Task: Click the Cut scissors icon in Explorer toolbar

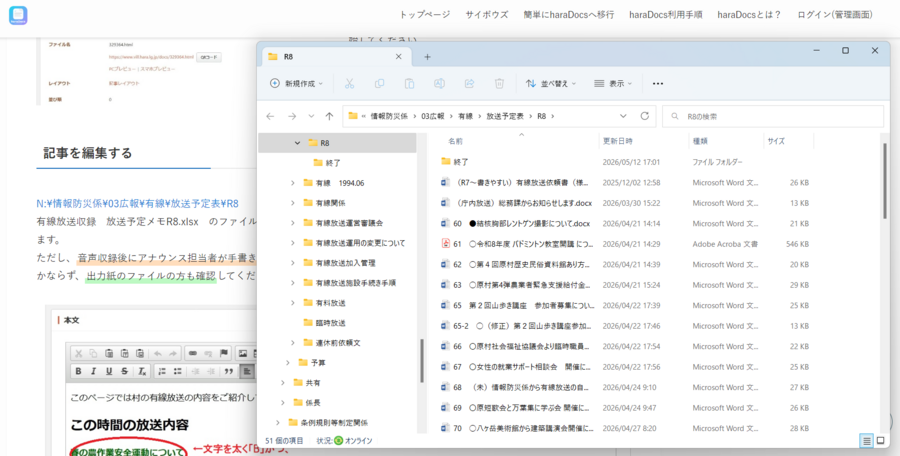Action: [349, 83]
